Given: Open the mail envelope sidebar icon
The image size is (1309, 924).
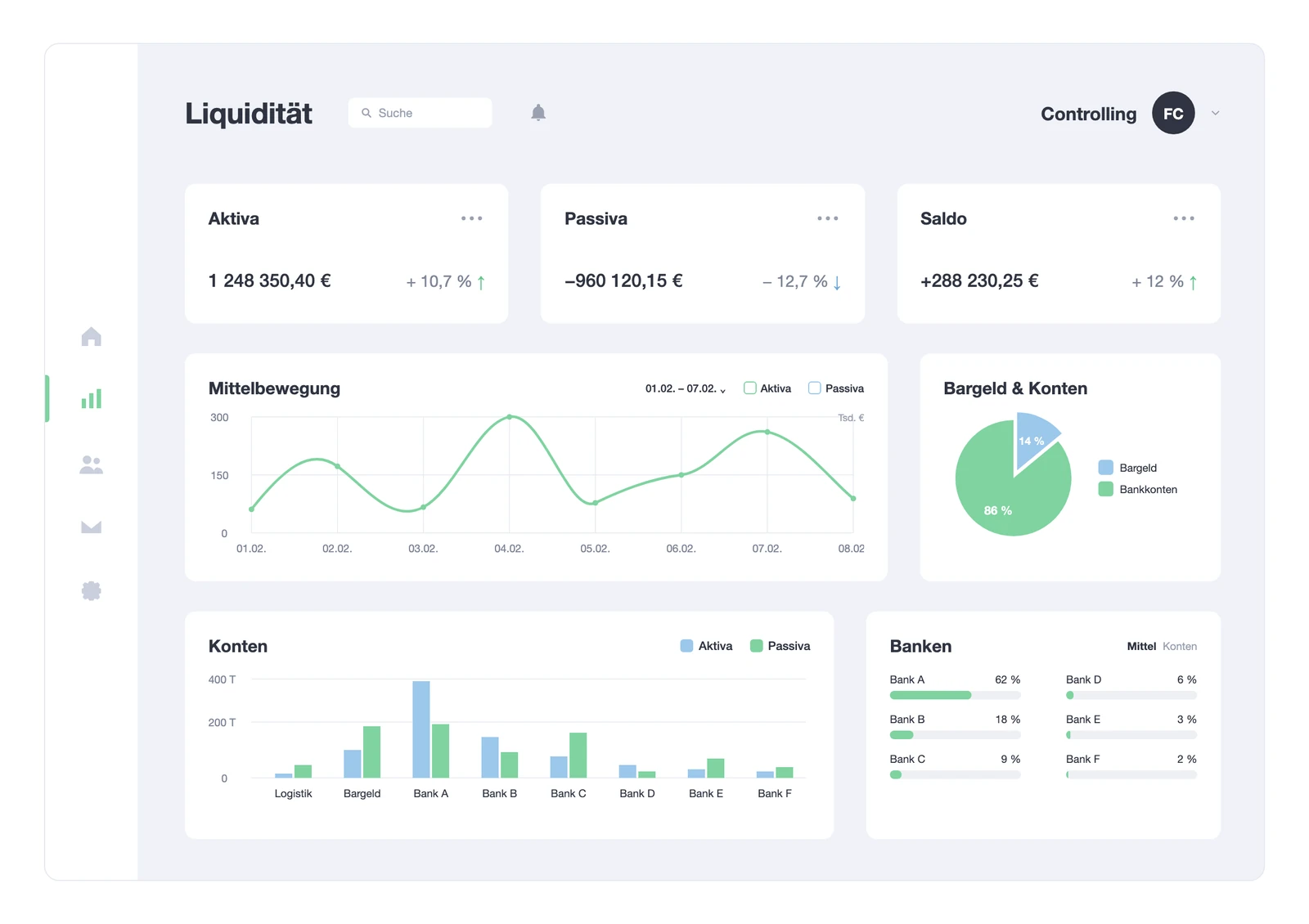Looking at the screenshot, I should pos(92,527).
